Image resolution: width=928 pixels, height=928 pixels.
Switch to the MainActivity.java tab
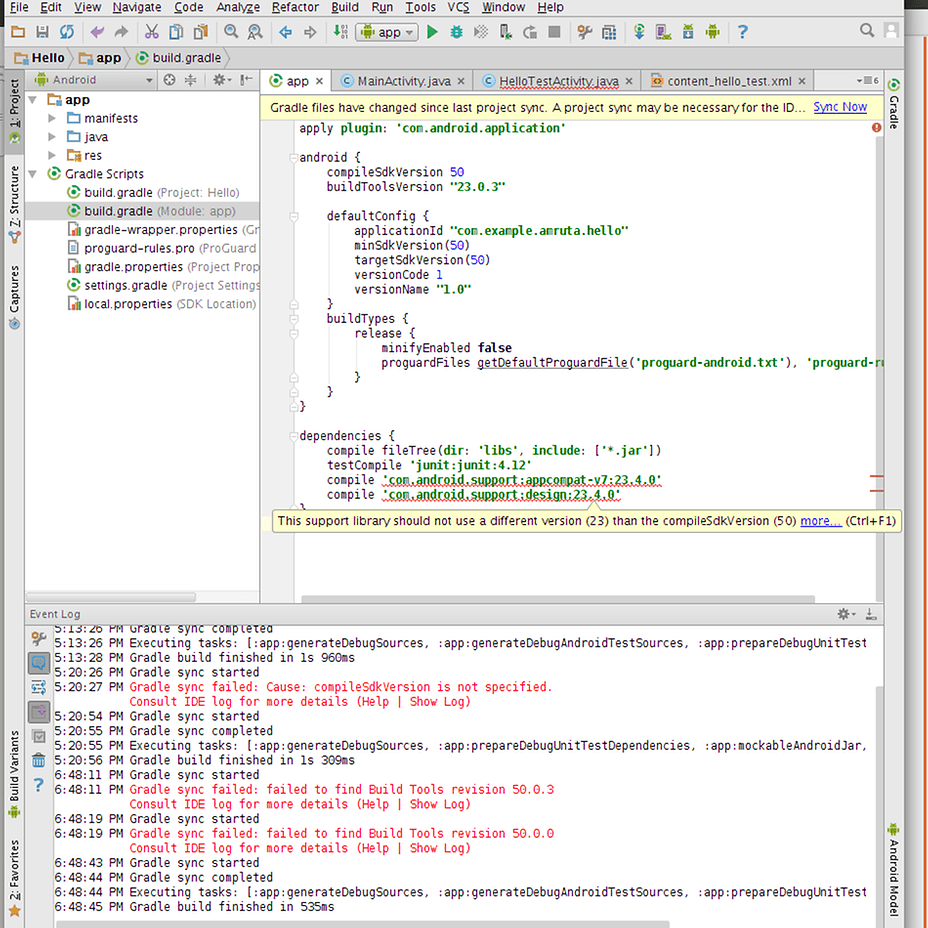(403, 81)
